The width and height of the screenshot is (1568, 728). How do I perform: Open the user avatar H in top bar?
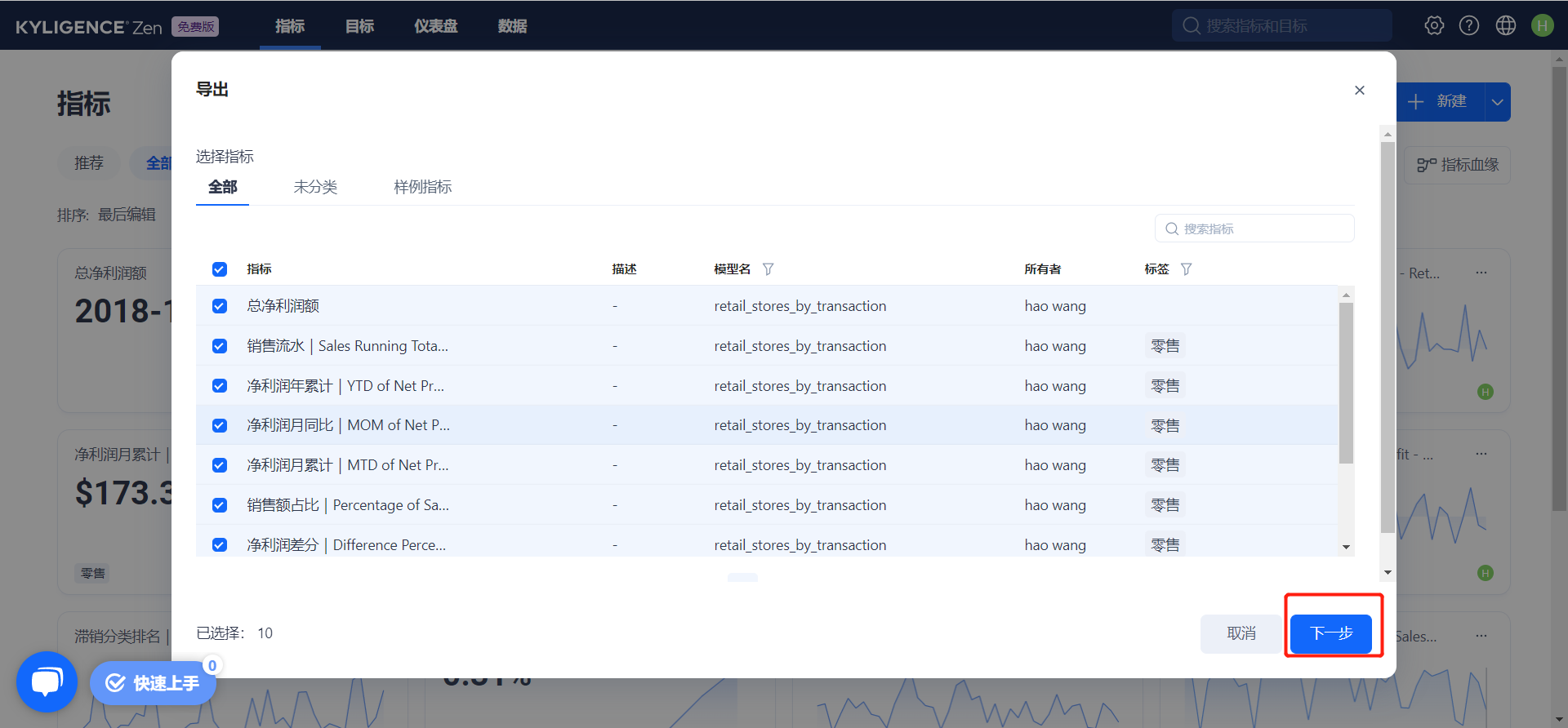tap(1543, 25)
